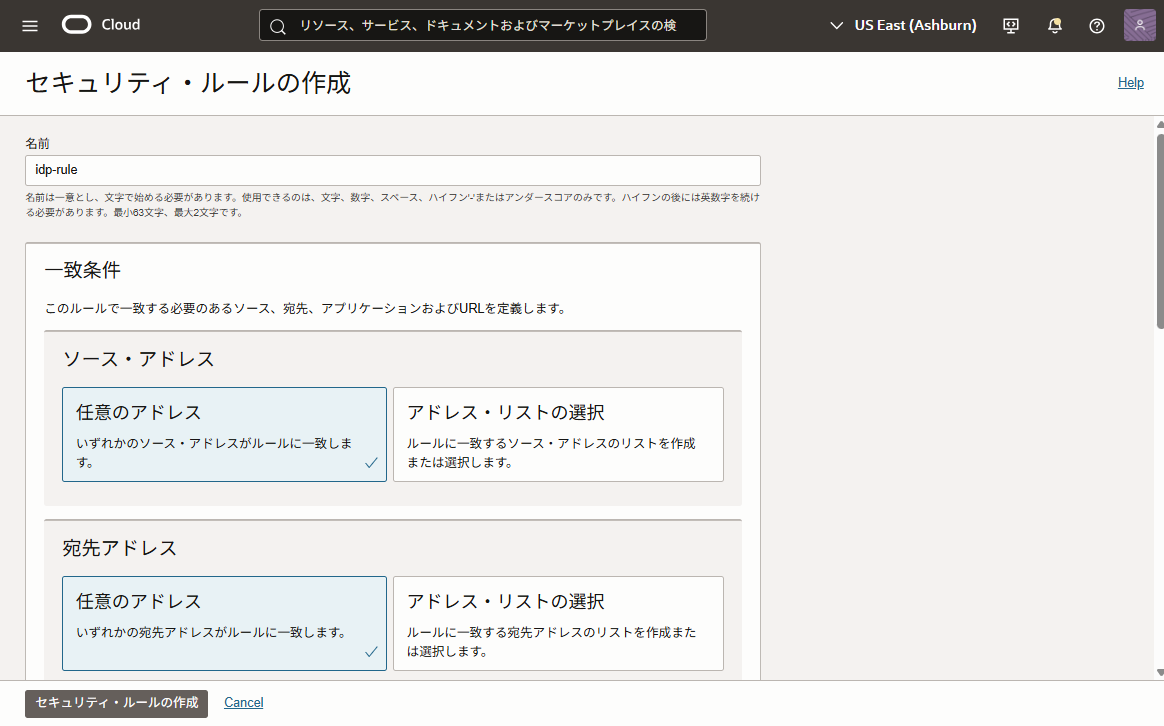1164x726 pixels.
Task: Click the Oracle Cloud logo
Action: 101,25
